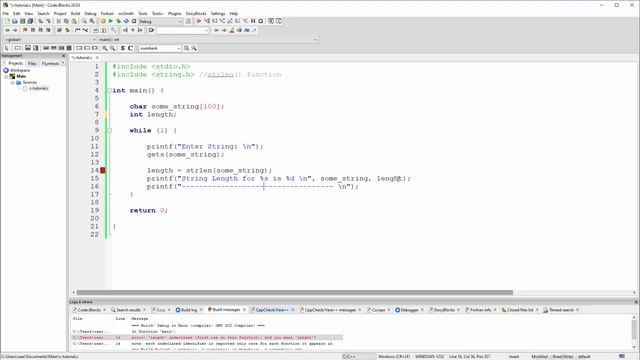The image size is (640, 360).
Task: Click the Jump back green arrow icon
Action: click(7, 30)
